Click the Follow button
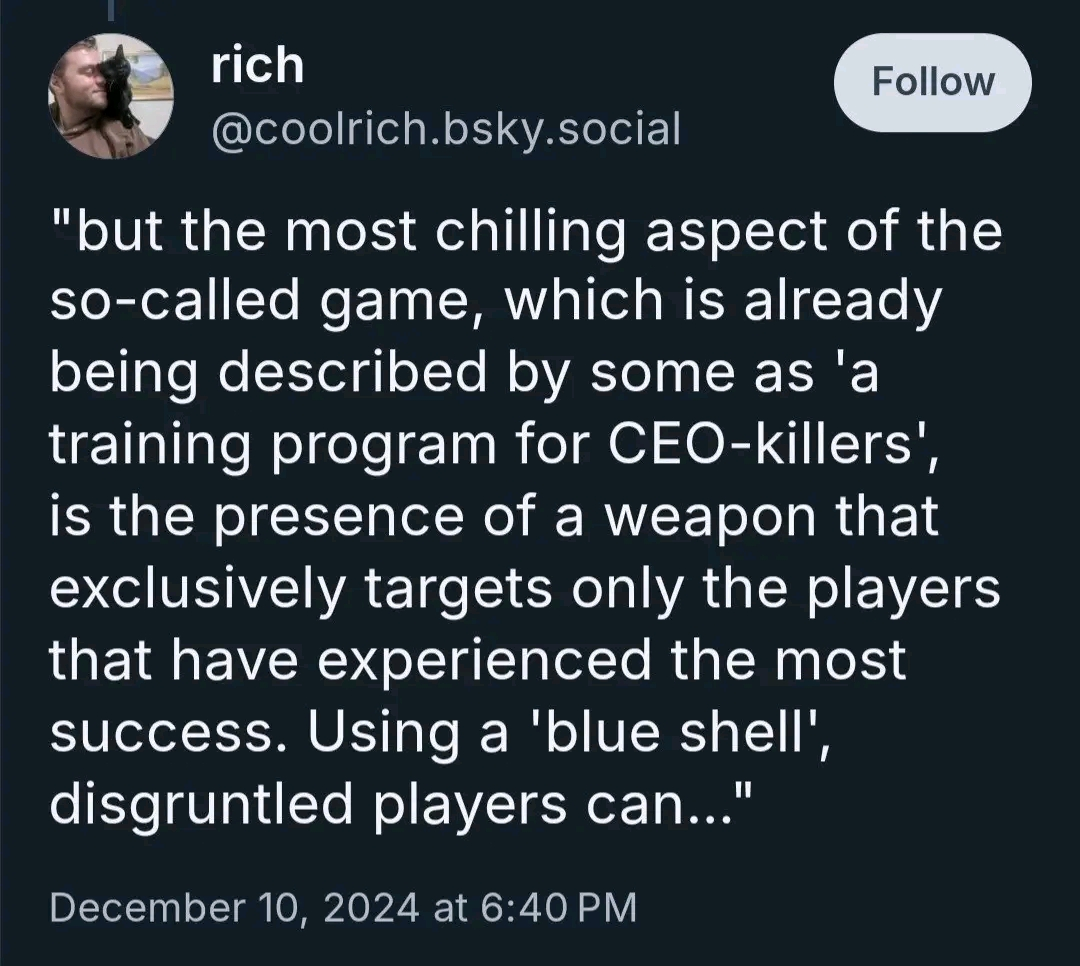This screenshot has width=1080, height=966. click(933, 83)
